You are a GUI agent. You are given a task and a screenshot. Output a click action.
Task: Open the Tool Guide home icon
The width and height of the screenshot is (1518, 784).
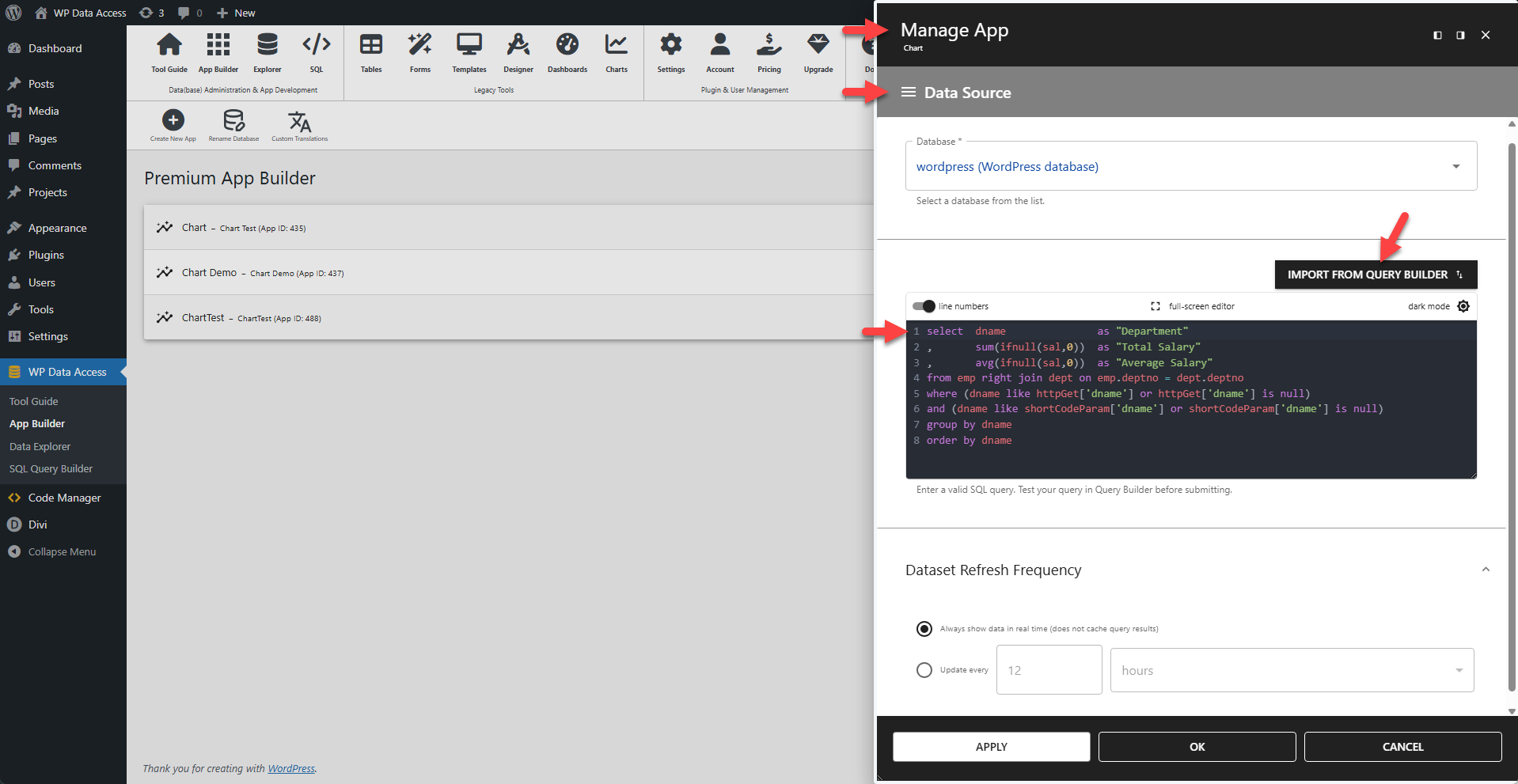169,46
